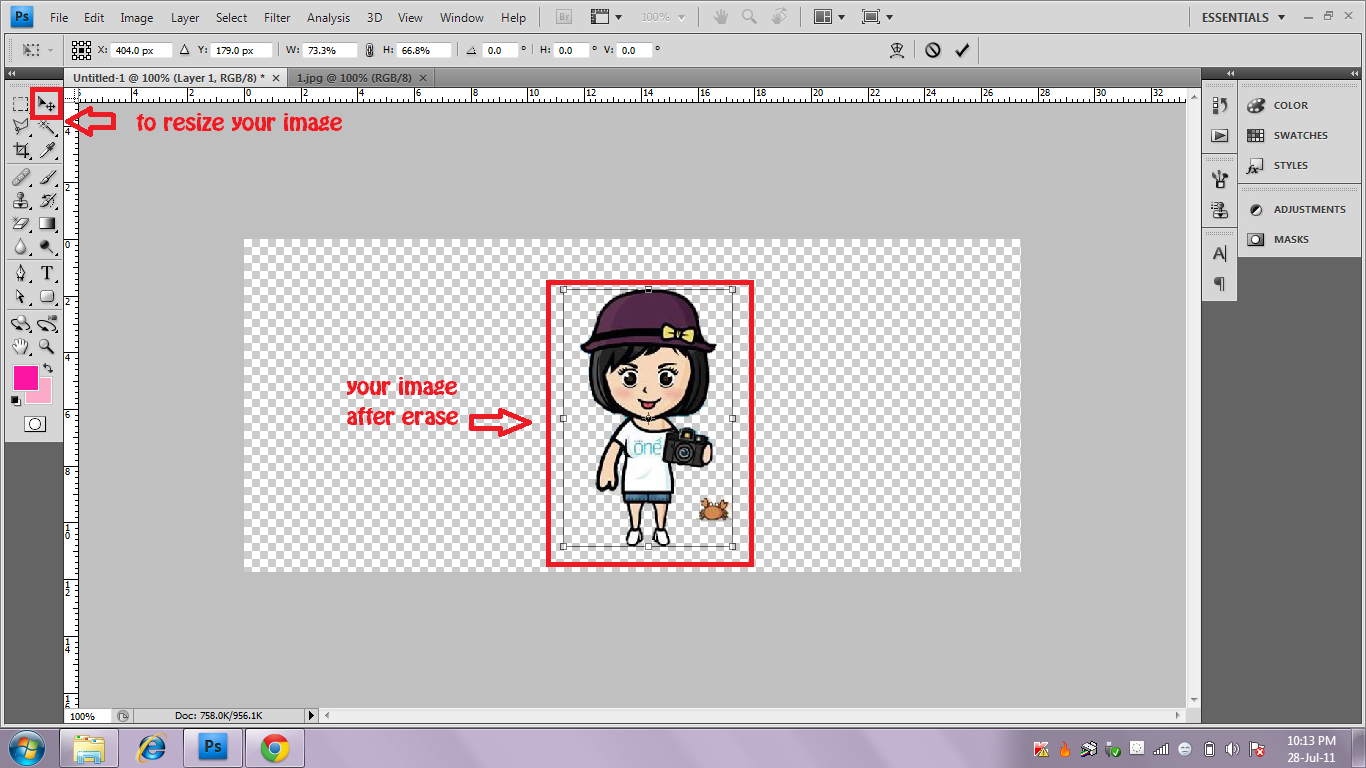1366x768 pixels.
Task: Select the 3D Orbit camera tool
Action: [46, 324]
